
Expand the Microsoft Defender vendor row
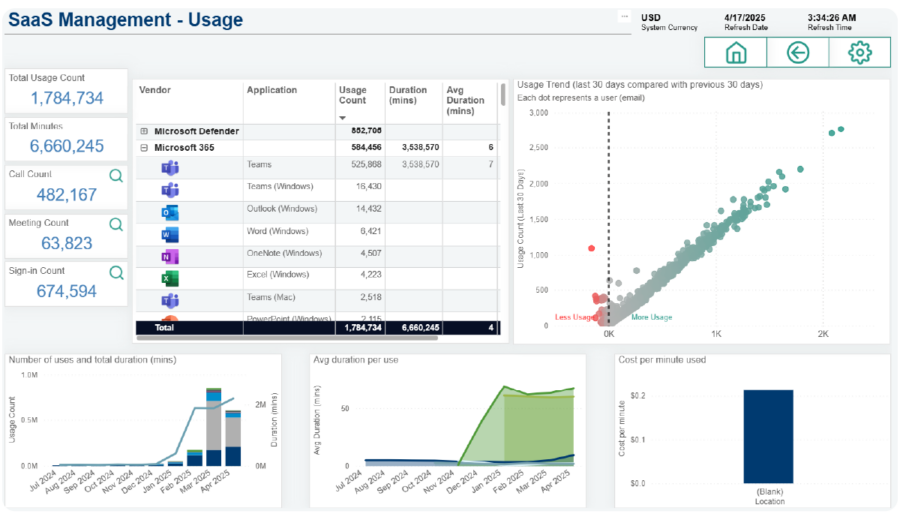(x=144, y=131)
